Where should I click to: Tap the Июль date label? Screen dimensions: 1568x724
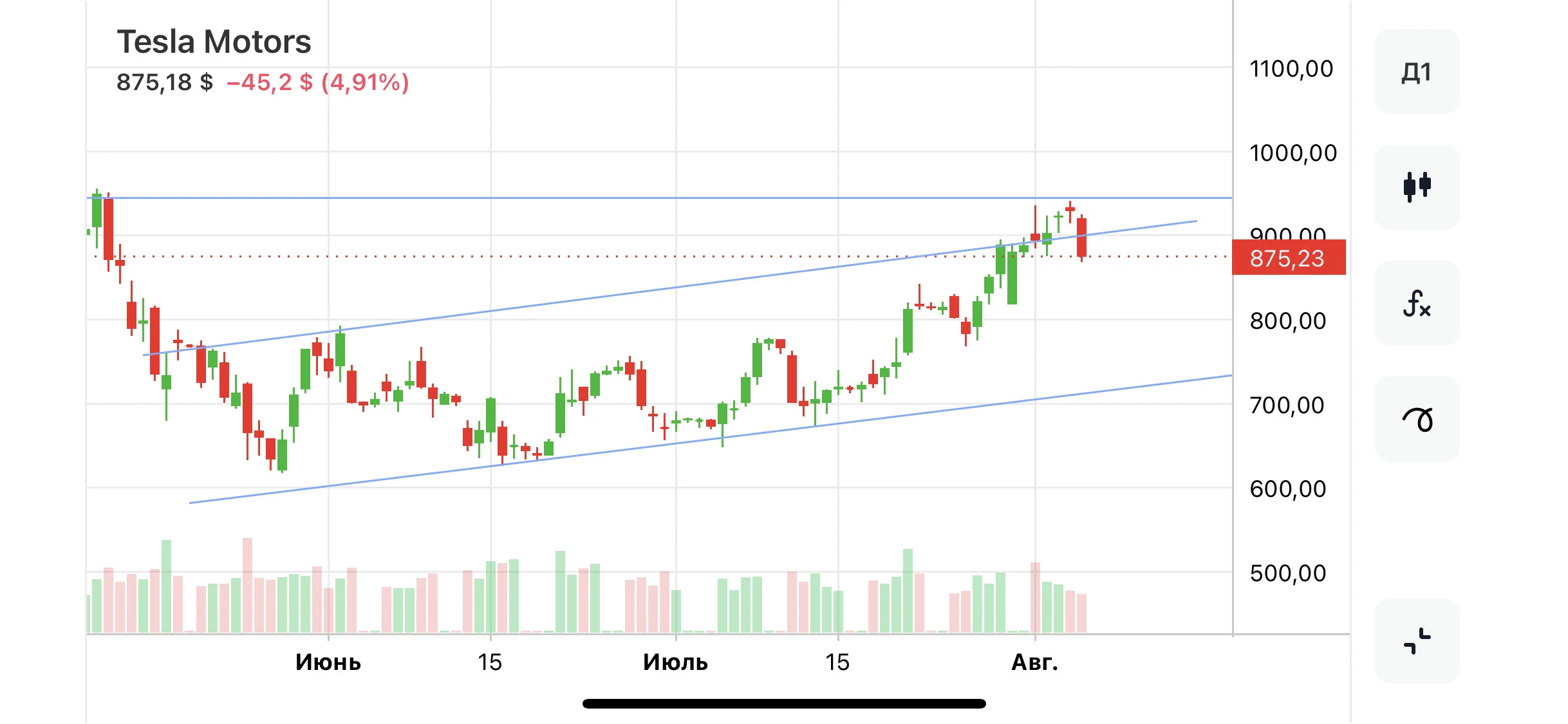[x=676, y=662]
